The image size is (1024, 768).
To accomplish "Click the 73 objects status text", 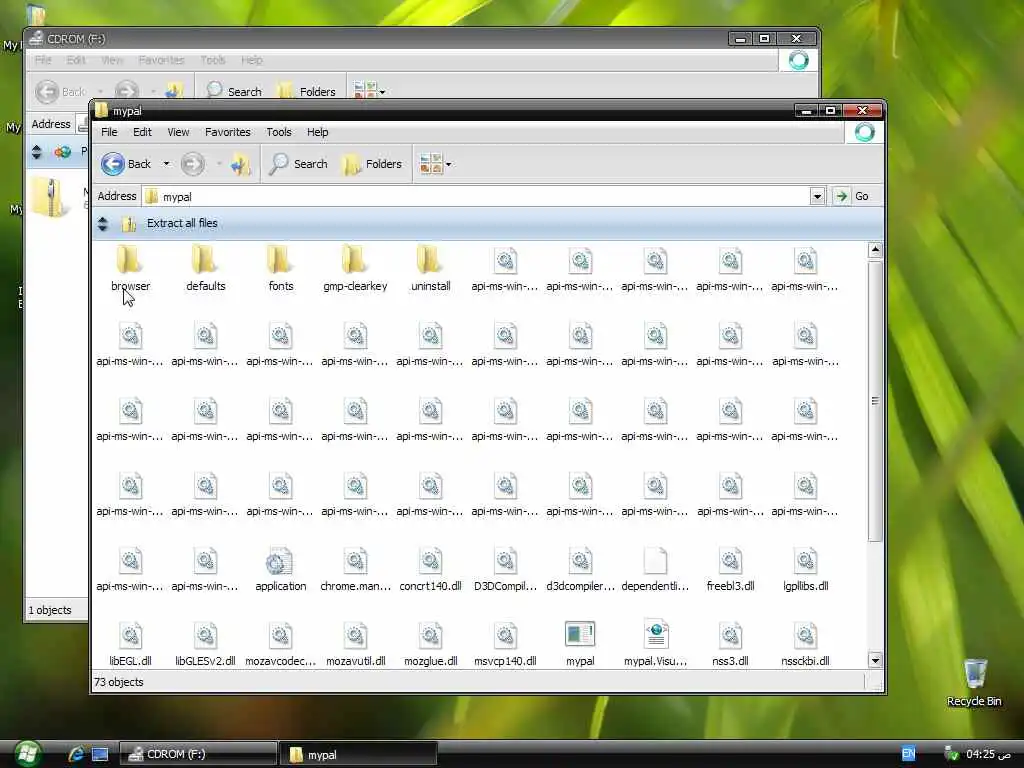I will coord(119,682).
